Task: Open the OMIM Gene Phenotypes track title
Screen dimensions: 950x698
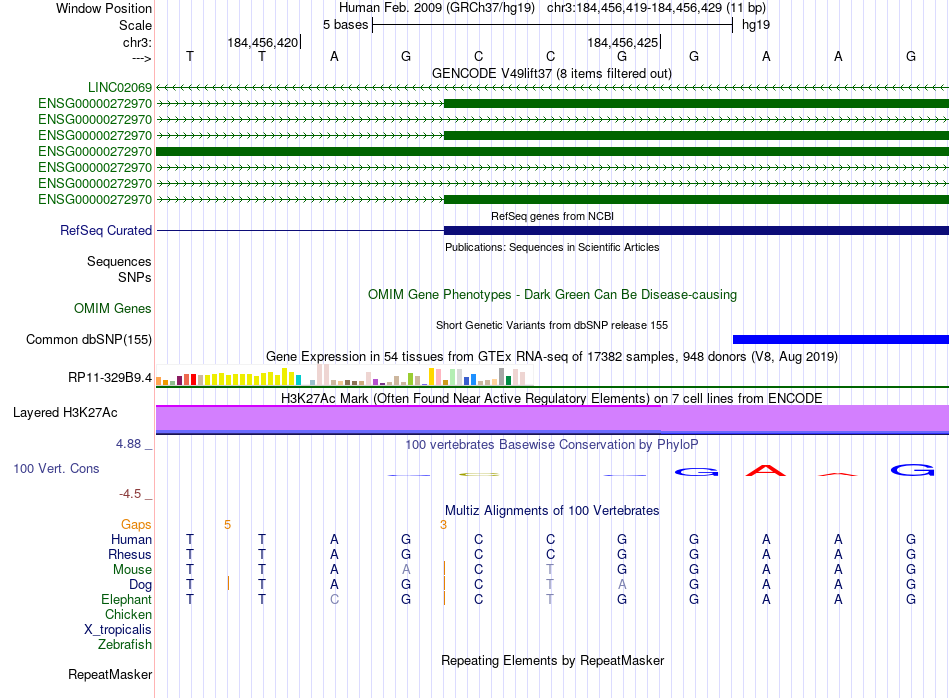Action: (552, 294)
